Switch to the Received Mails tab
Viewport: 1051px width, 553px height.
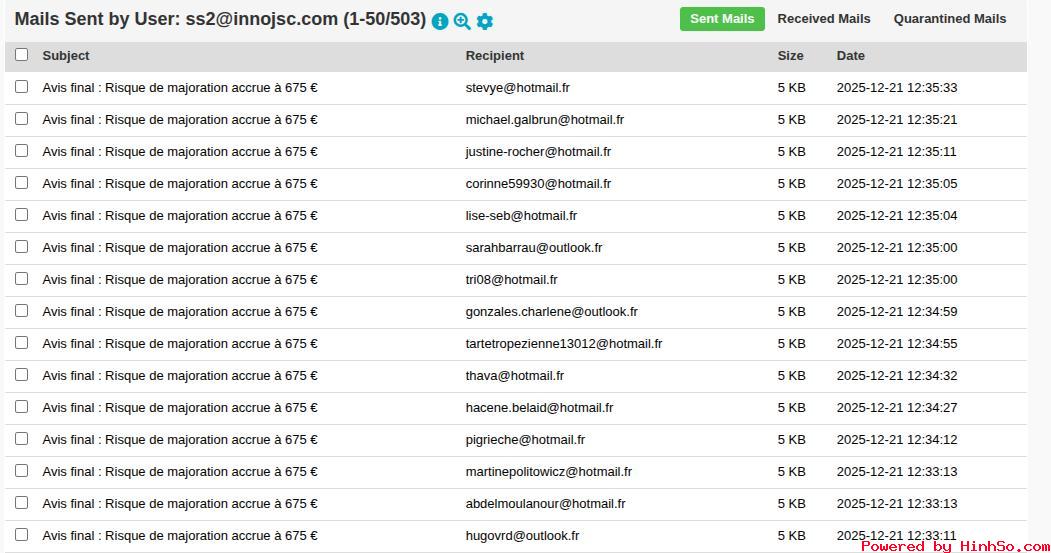(x=823, y=19)
